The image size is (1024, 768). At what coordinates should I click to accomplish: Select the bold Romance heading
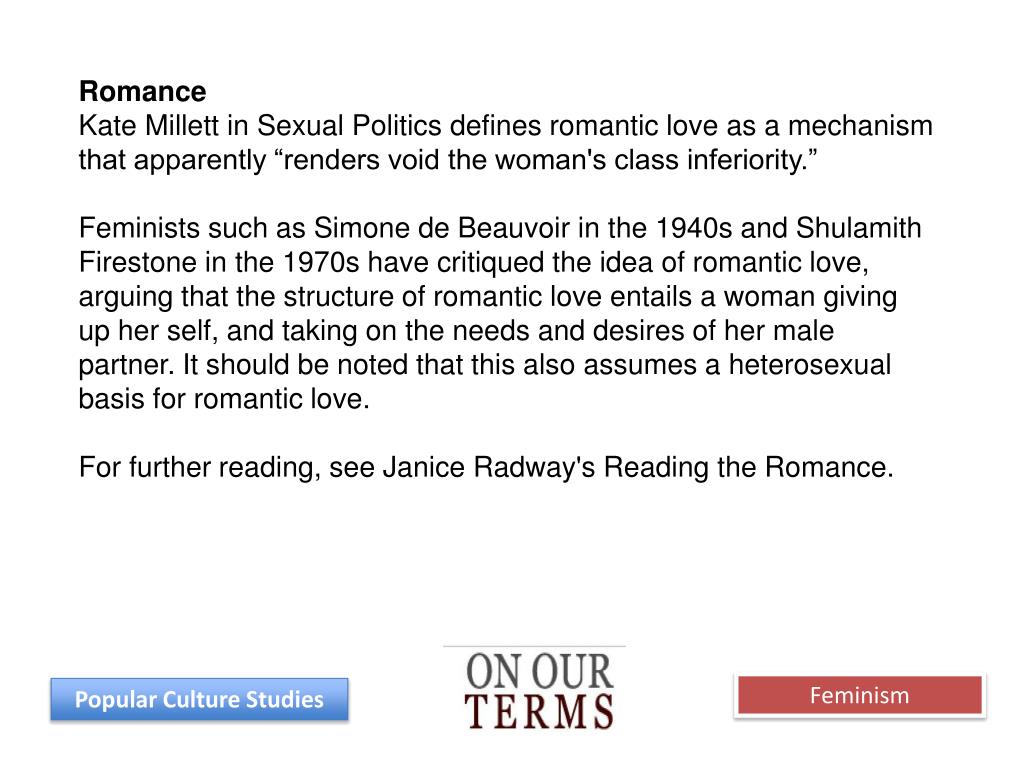(x=142, y=91)
